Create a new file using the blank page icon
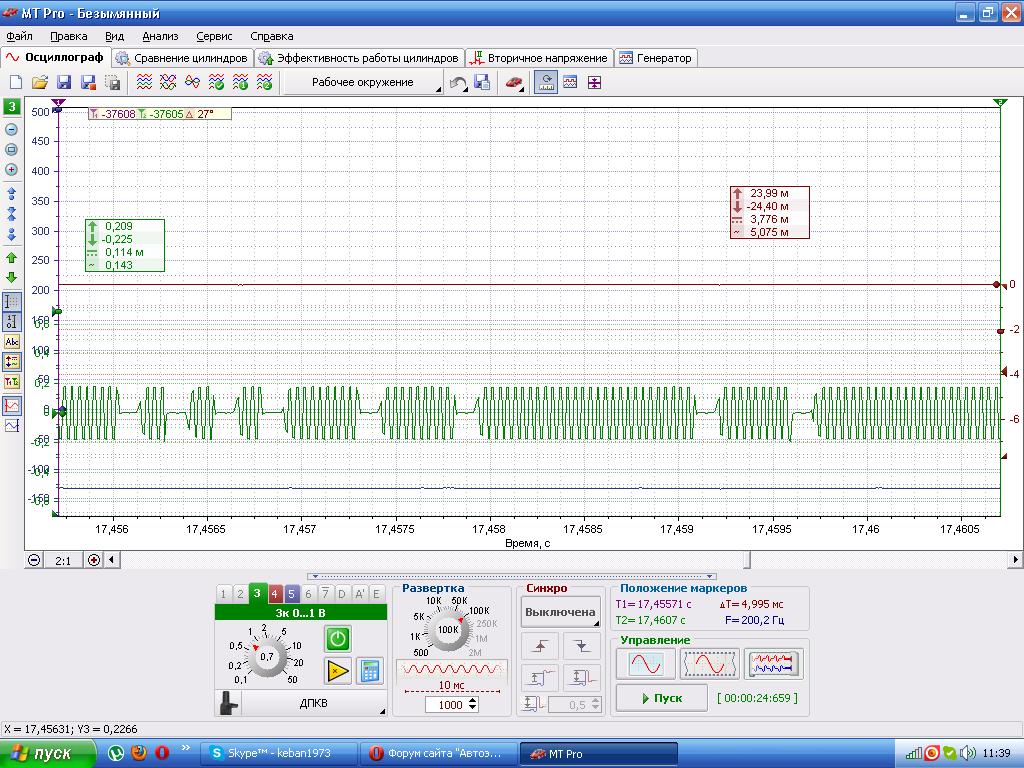Screen dimensions: 1024x768 [x=16, y=82]
